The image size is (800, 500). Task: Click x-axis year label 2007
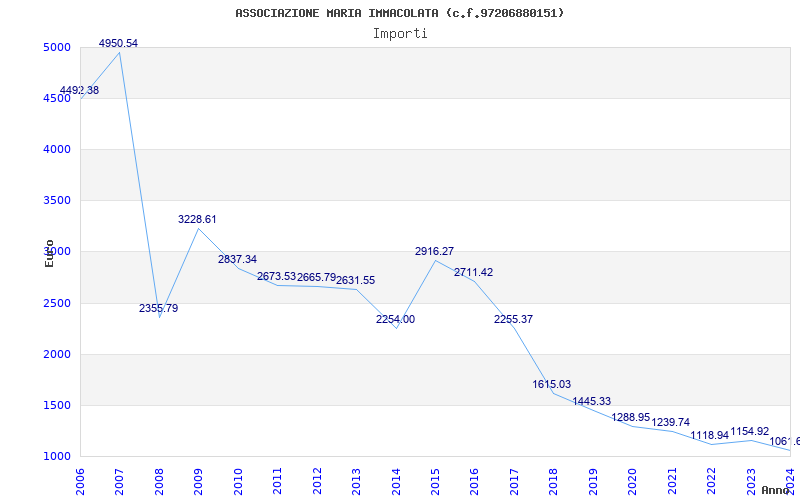click(119, 481)
